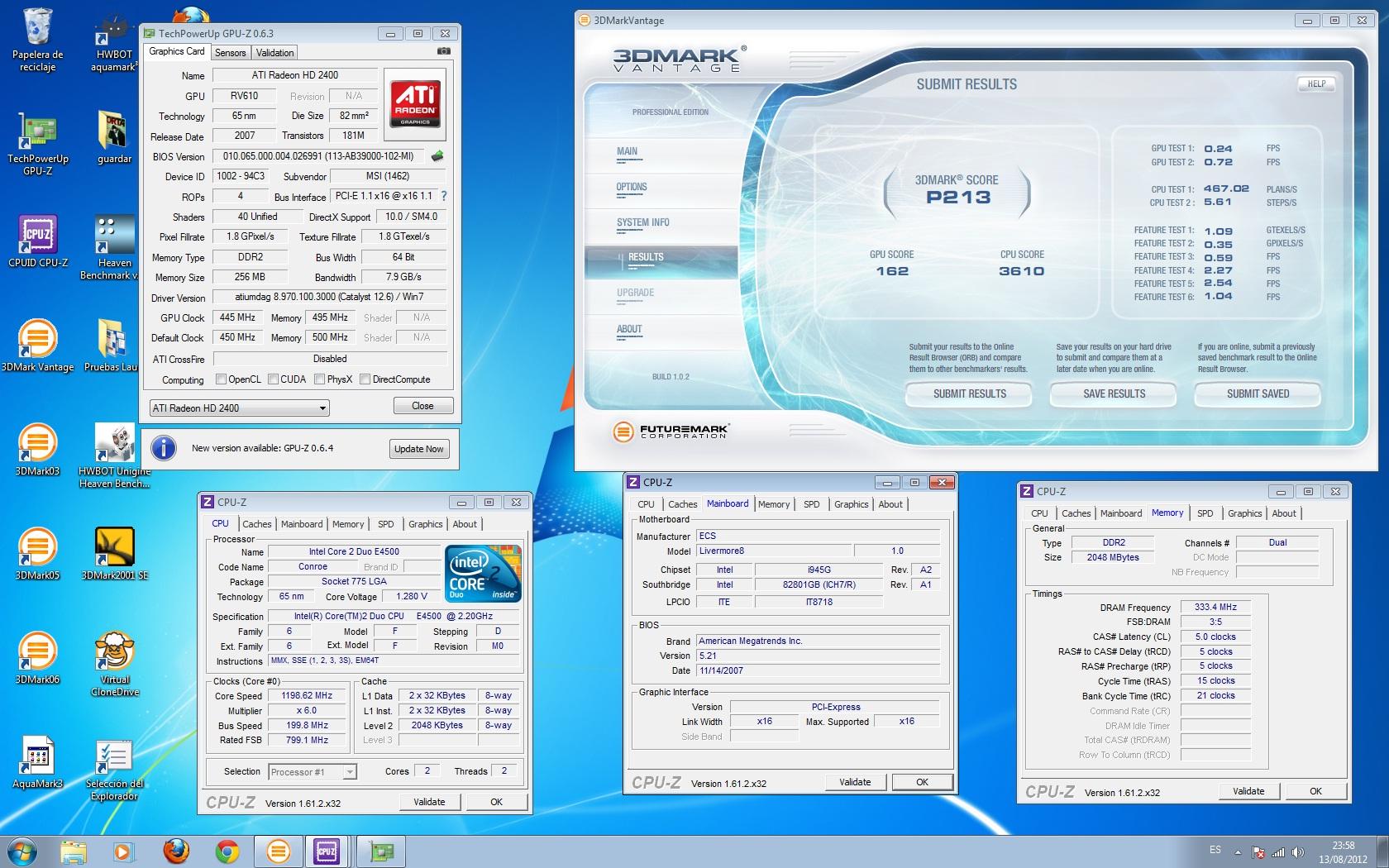Enable the OpenCL checkbox in GPU-Z

[x=221, y=379]
